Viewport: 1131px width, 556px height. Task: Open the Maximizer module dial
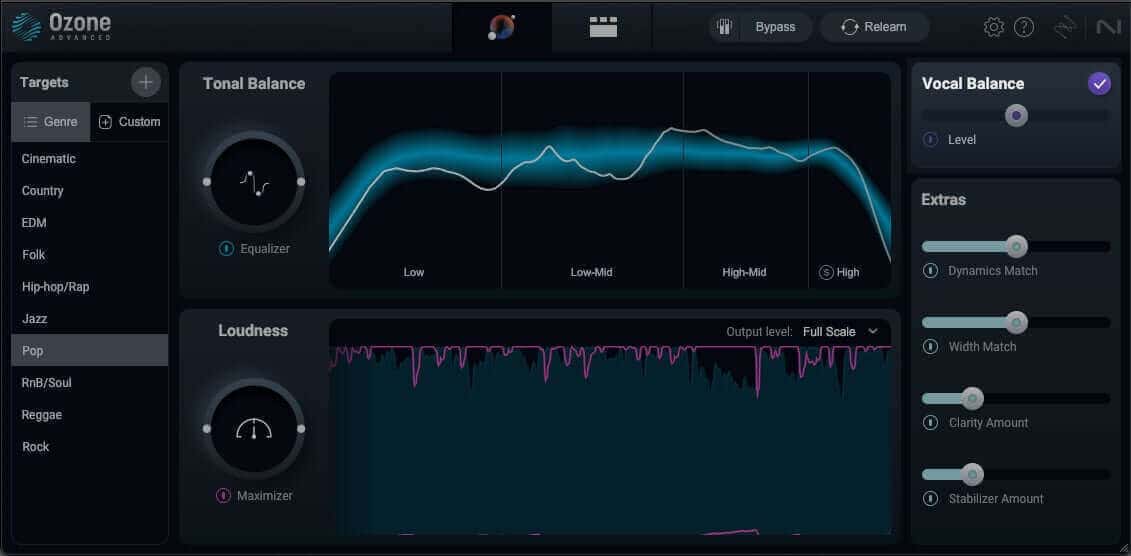tap(254, 429)
